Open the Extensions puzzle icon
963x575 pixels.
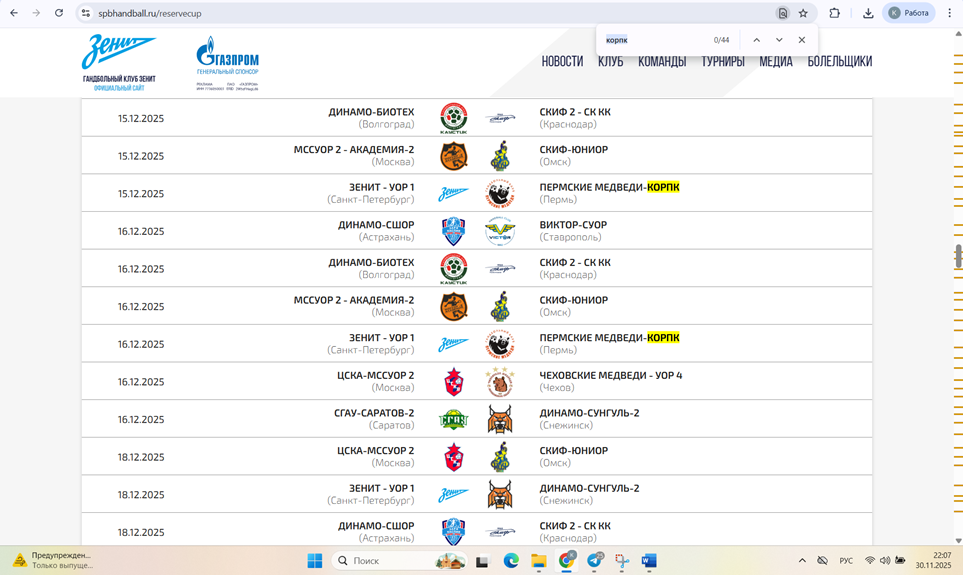(x=834, y=13)
